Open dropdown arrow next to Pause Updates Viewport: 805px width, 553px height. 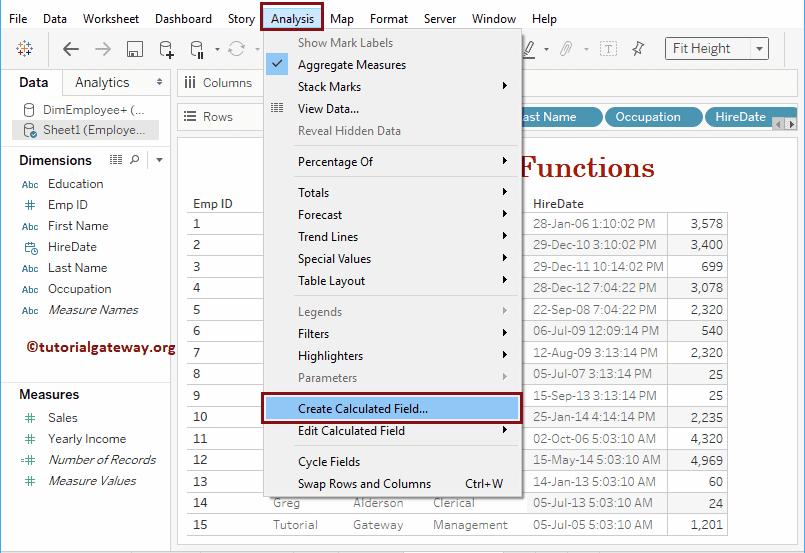[217, 50]
